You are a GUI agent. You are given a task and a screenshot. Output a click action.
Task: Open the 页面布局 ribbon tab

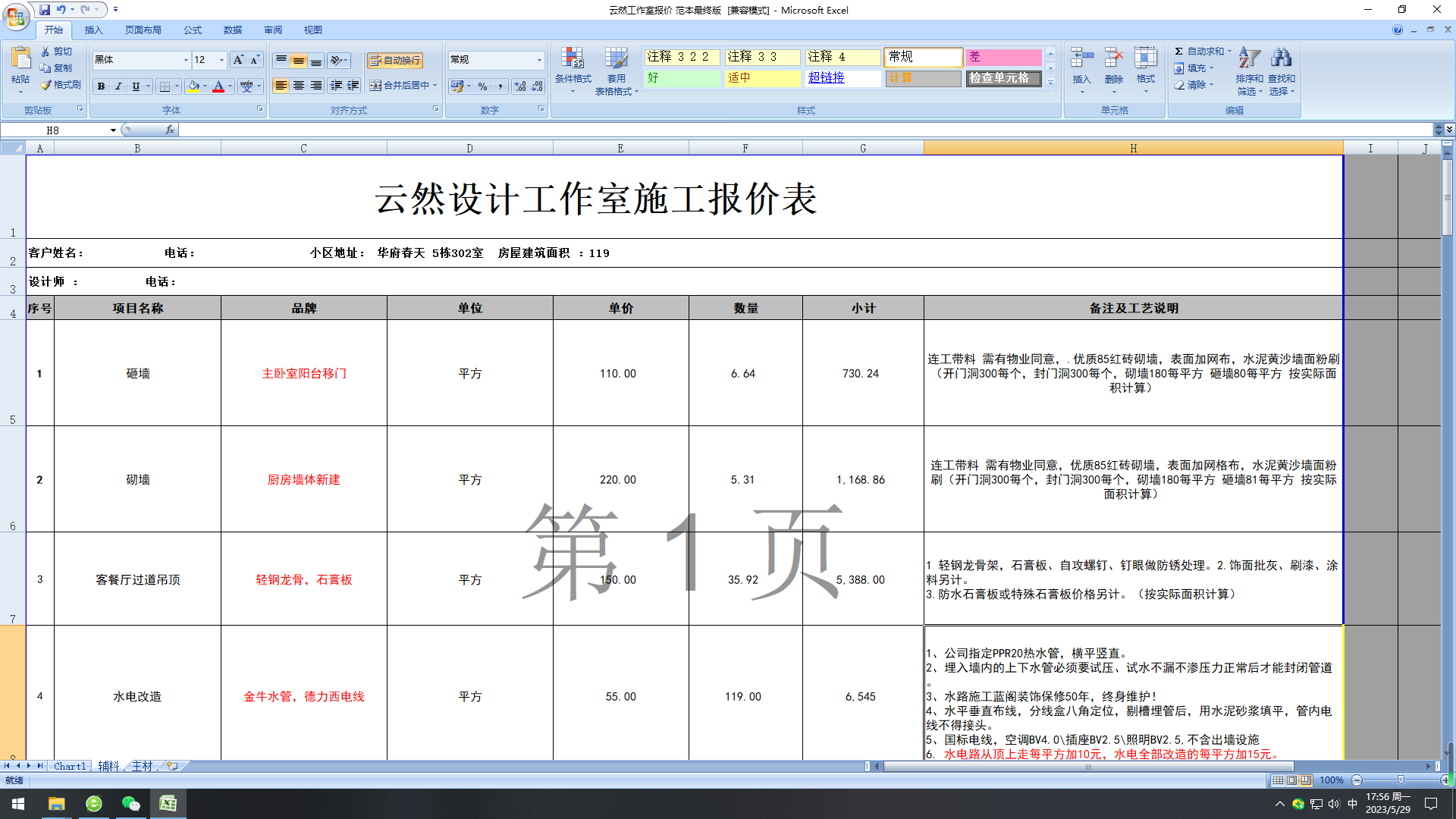pos(143,30)
